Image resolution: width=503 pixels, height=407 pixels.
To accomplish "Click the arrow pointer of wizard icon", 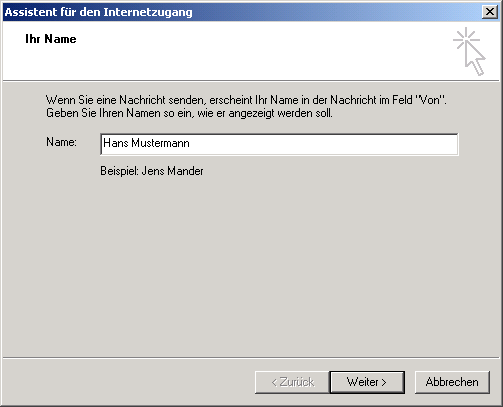I will coord(476,59).
